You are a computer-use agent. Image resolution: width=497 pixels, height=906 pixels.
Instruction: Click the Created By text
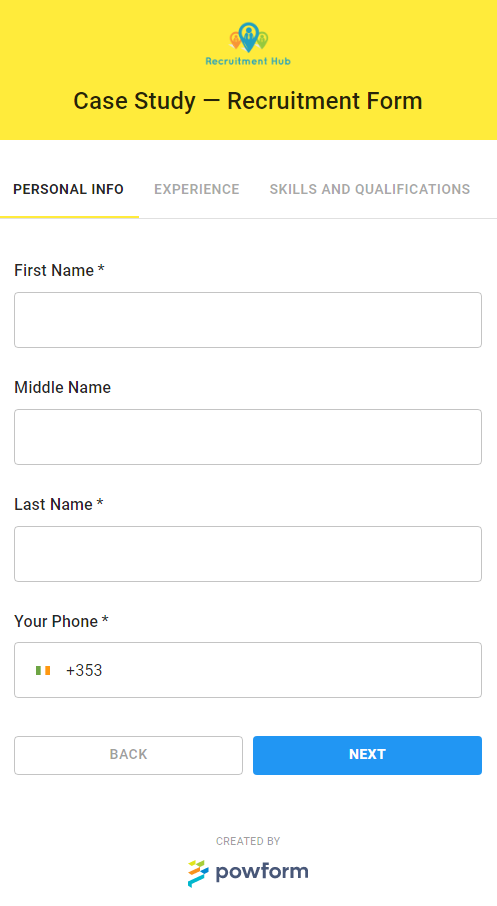tap(248, 841)
